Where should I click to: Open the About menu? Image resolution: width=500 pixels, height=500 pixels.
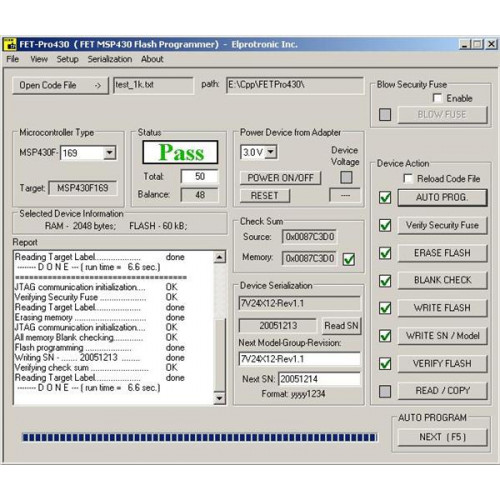tap(152, 59)
